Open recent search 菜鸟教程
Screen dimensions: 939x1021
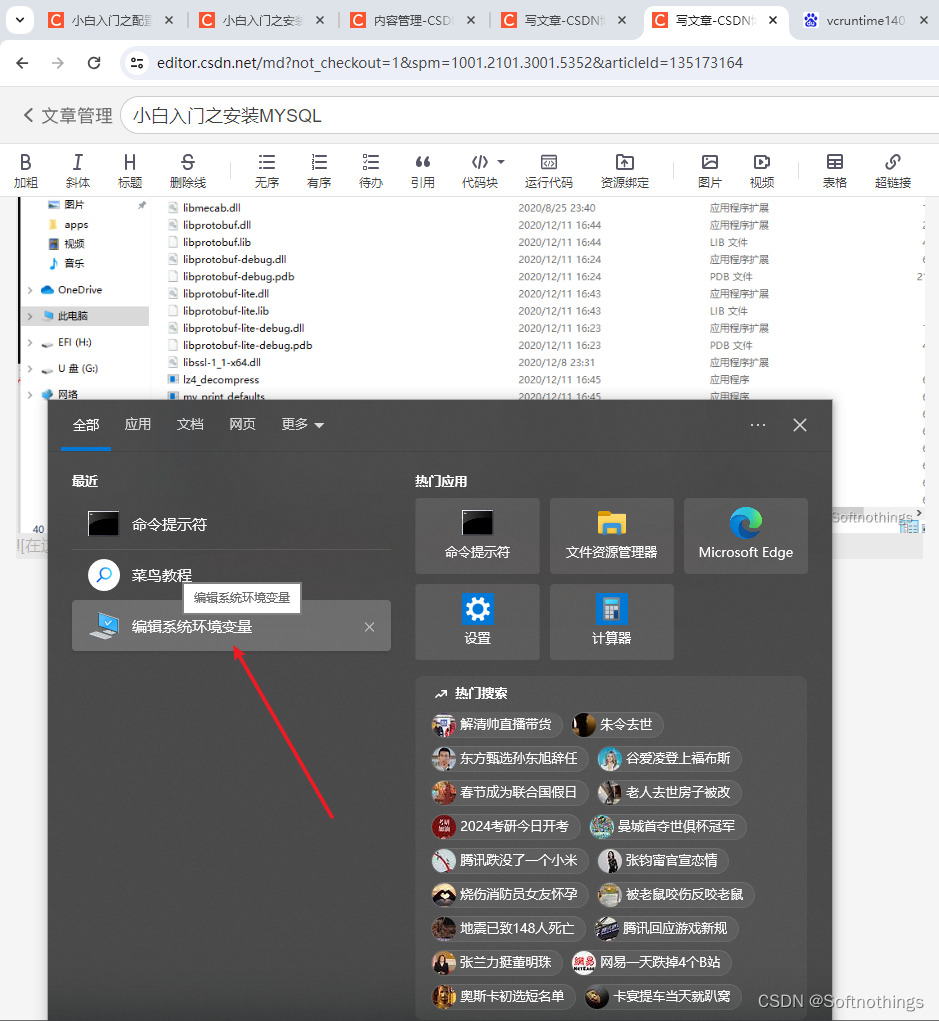click(x=231, y=575)
